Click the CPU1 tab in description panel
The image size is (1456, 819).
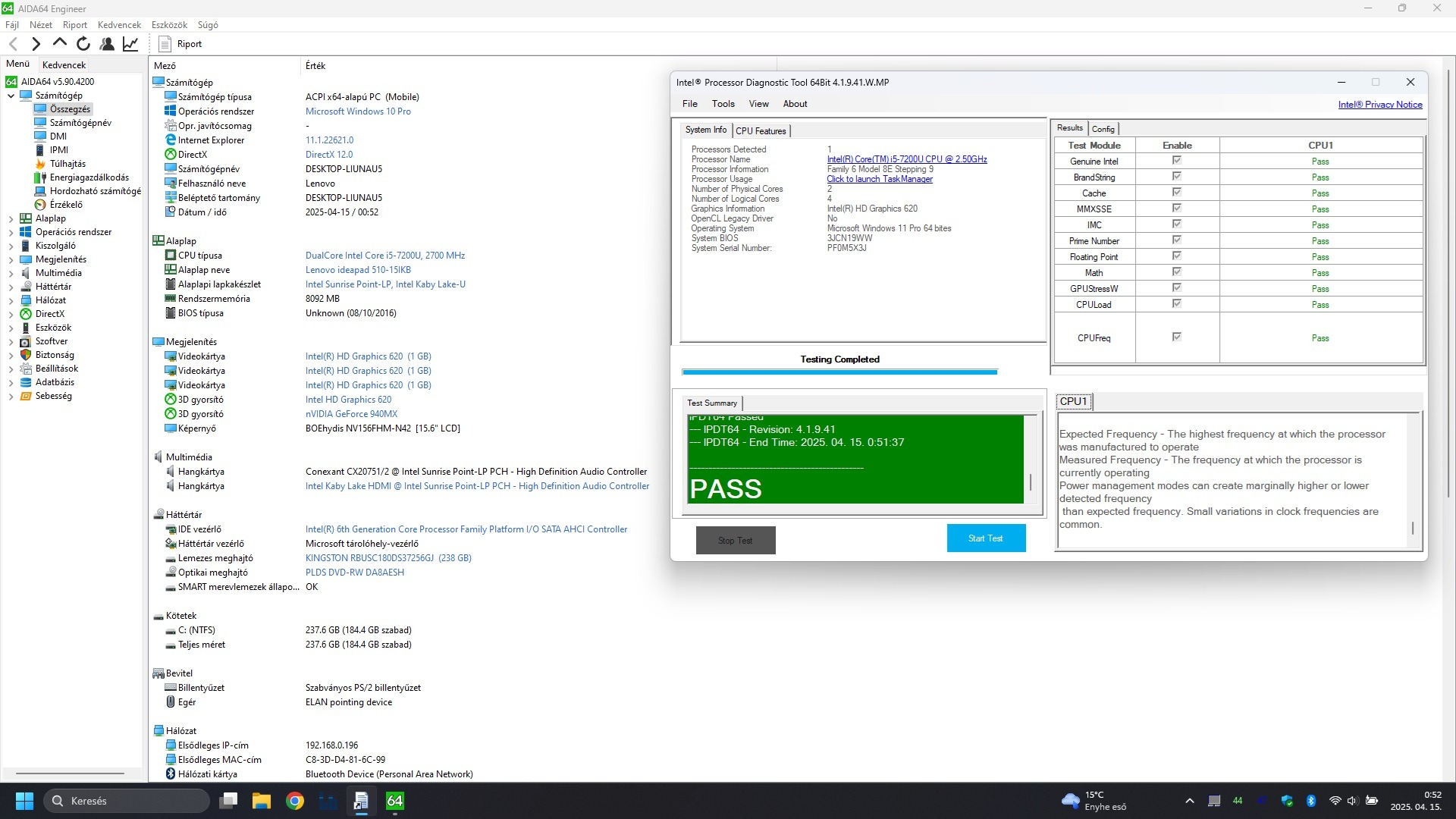point(1073,401)
